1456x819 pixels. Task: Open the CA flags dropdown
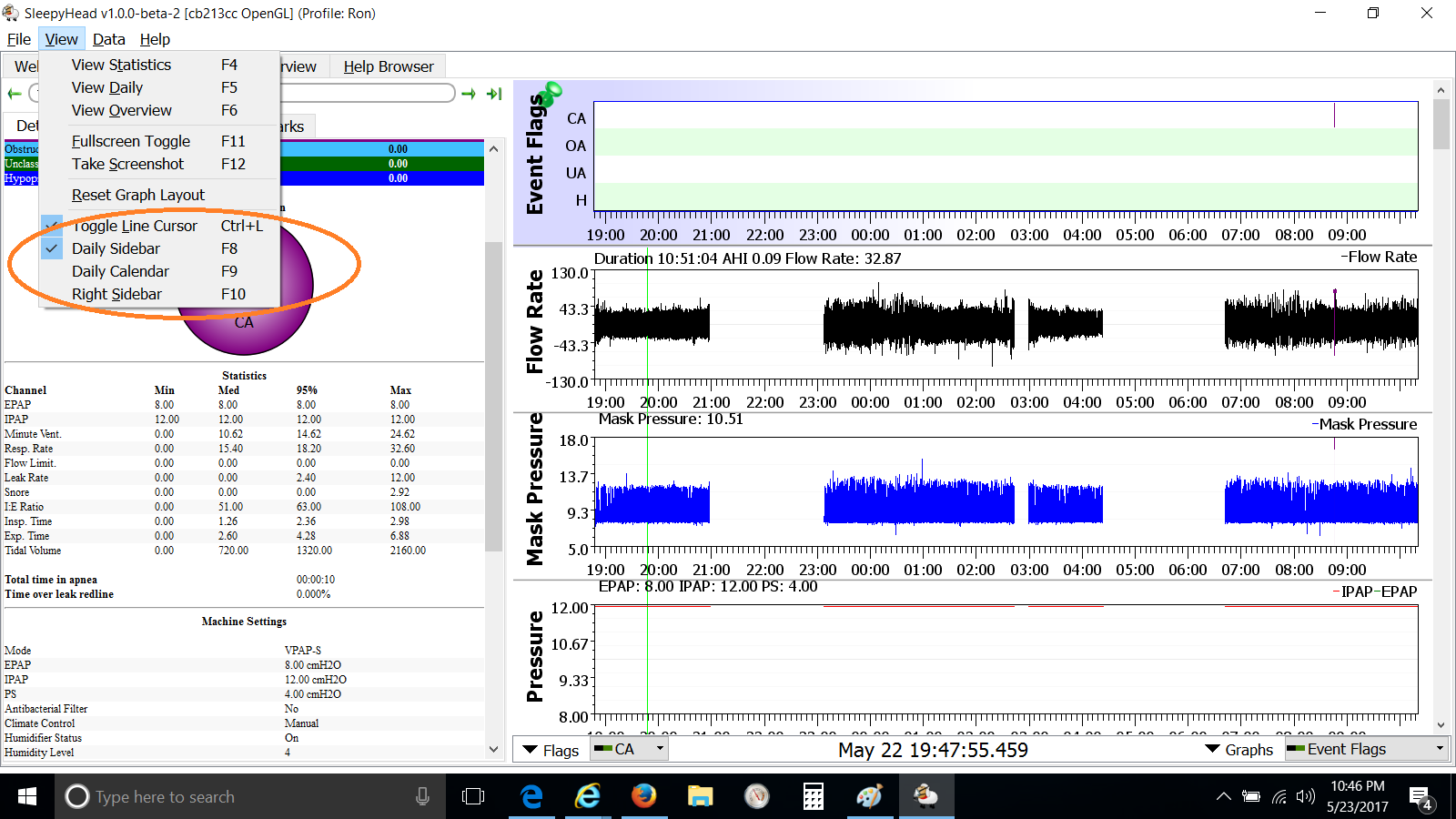pyautogui.click(x=630, y=749)
